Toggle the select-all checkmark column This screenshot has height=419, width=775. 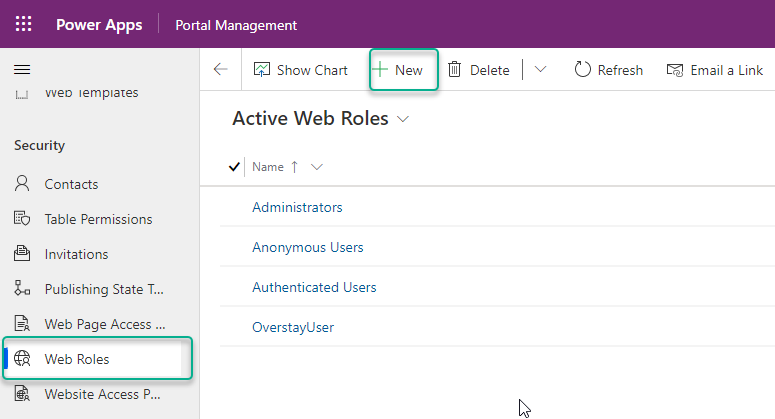tap(234, 167)
